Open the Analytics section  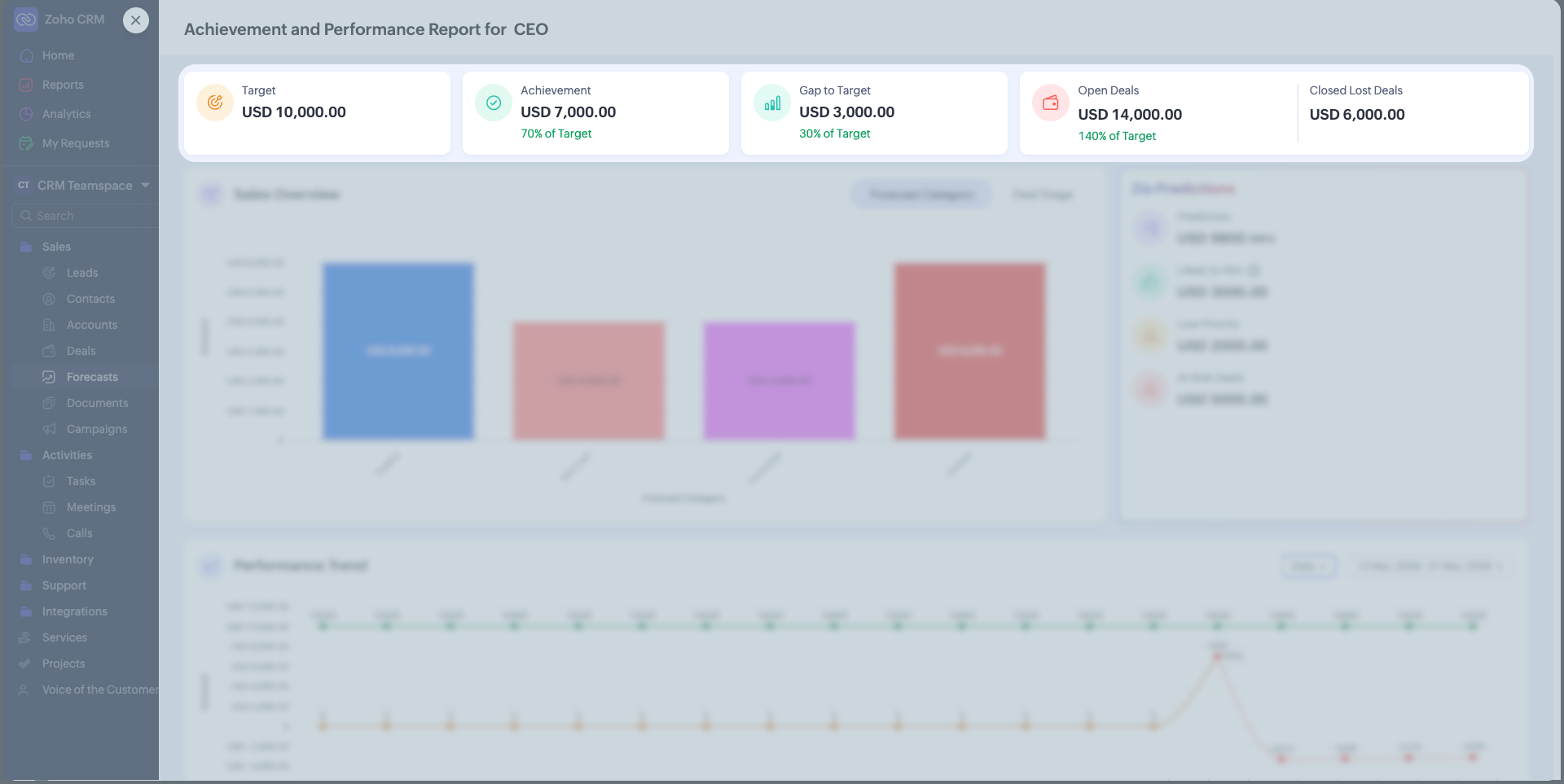pyautogui.click(x=66, y=114)
